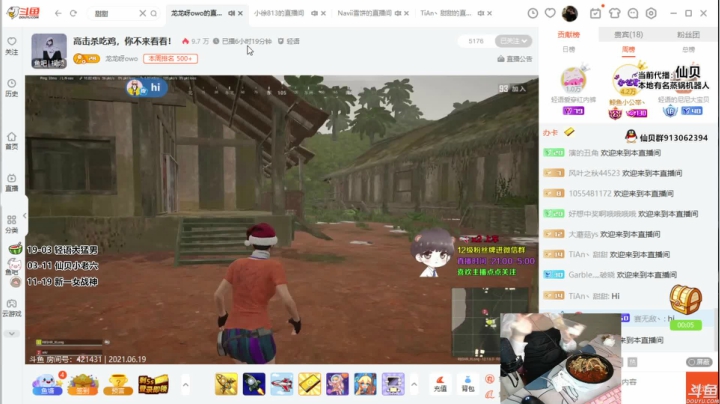Switch to the 周榜 weekly ranking

[628, 49]
